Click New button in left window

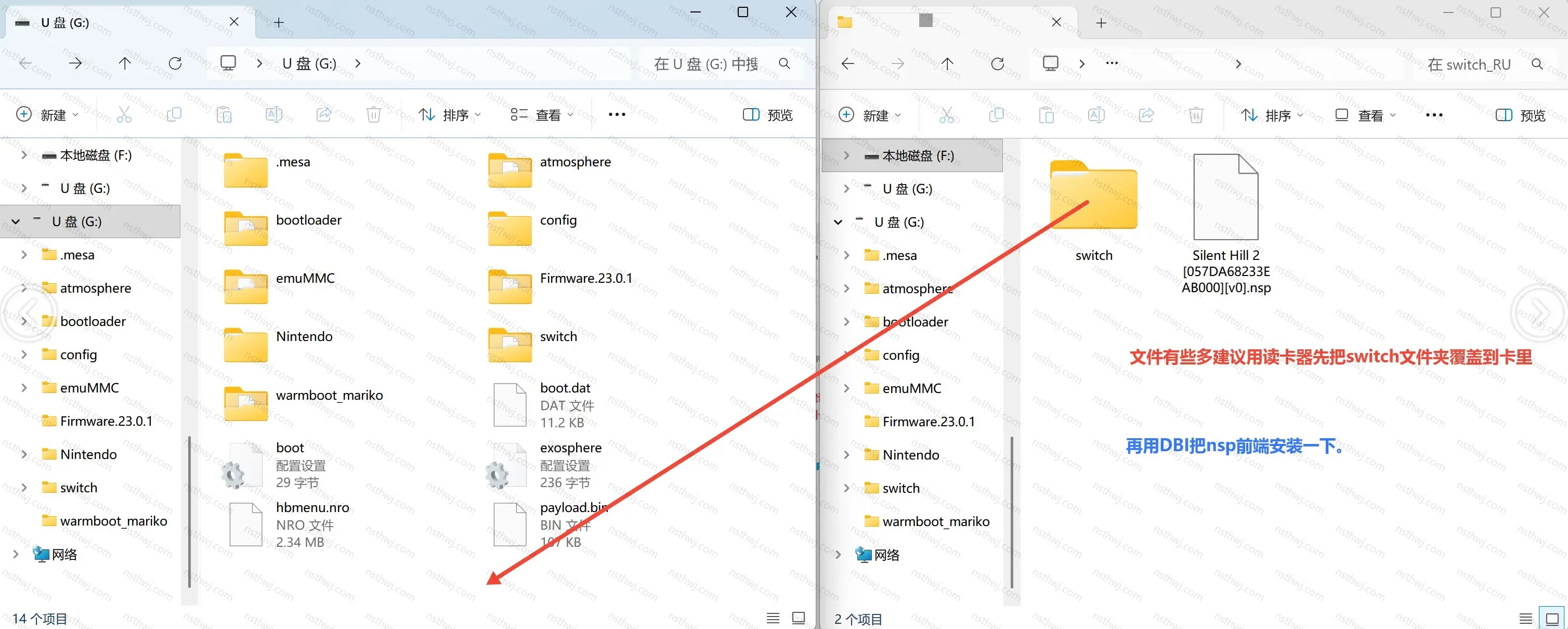47,115
